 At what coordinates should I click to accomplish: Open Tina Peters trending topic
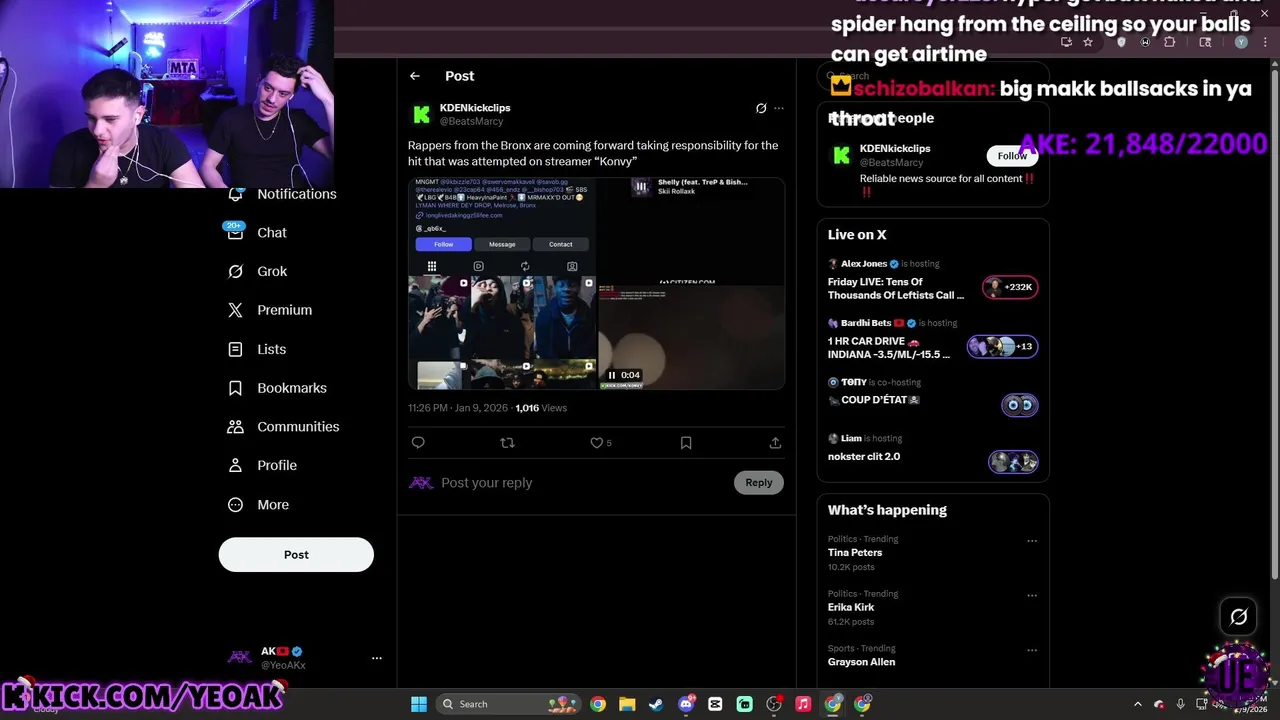pyautogui.click(x=855, y=552)
